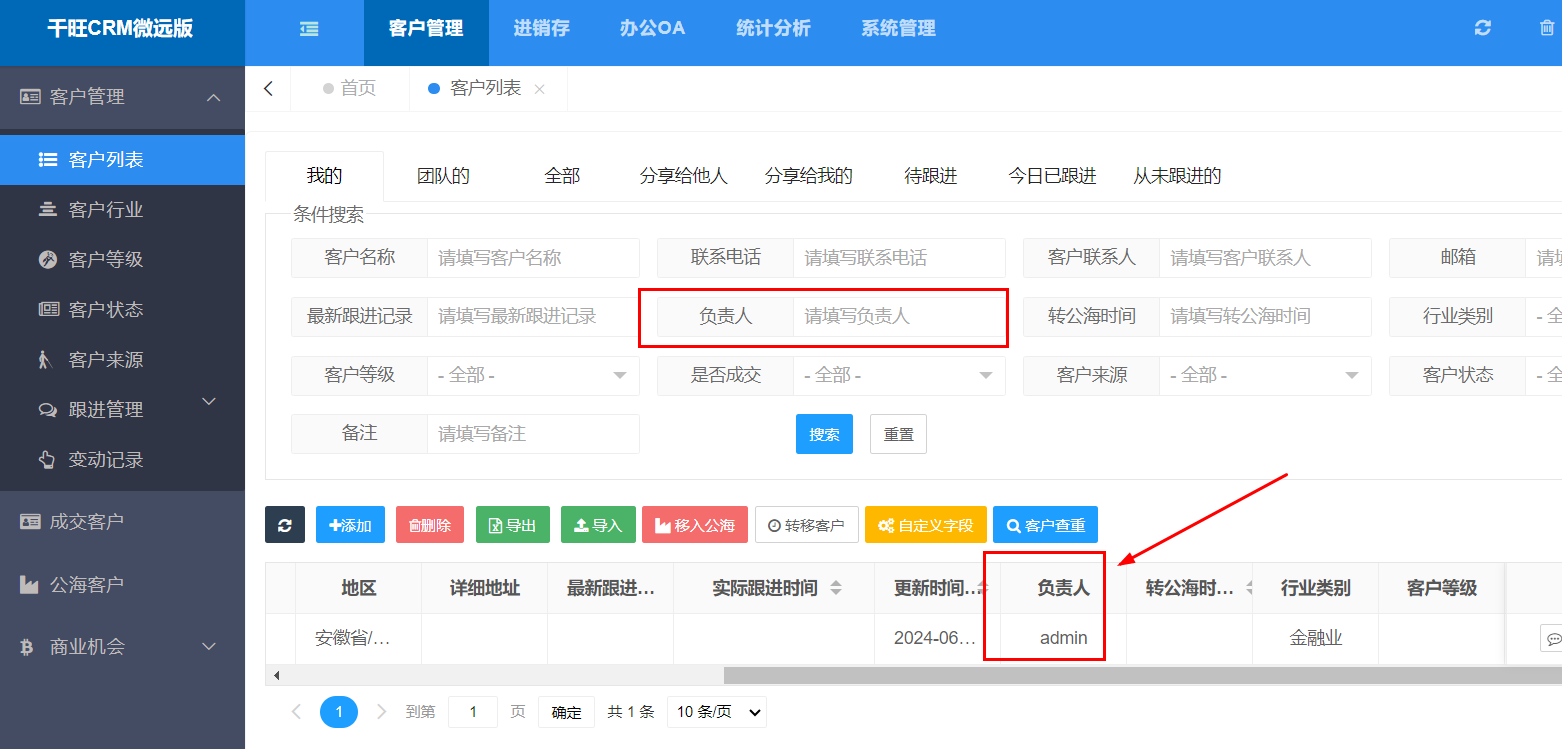Select the 待跟进 filter tab

[931, 176]
